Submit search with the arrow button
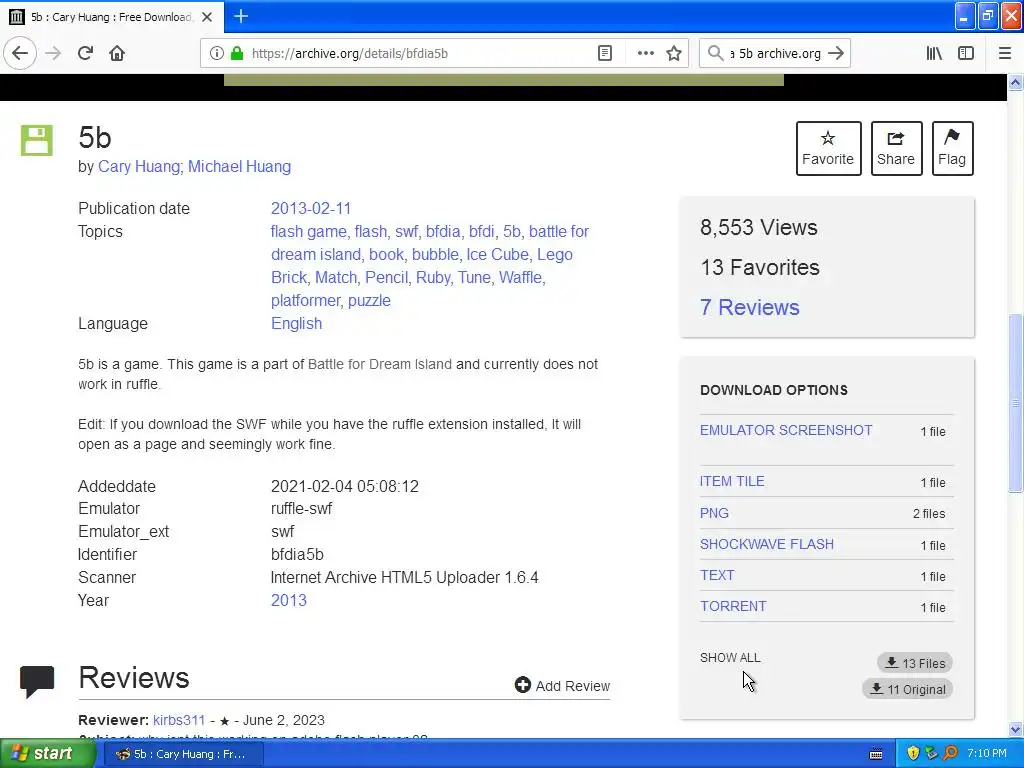This screenshot has width=1024, height=768. tap(835, 54)
